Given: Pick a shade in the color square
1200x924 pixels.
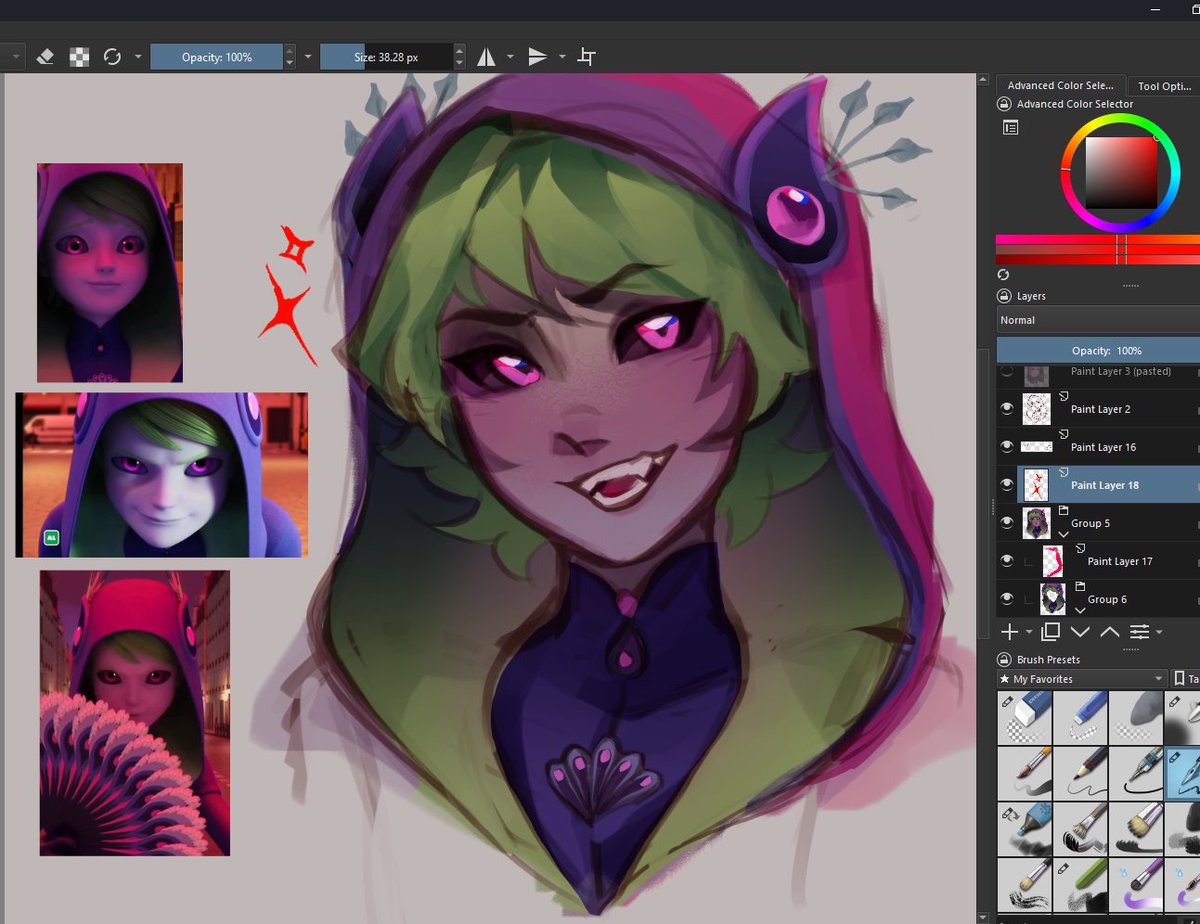Looking at the screenshot, I should click(1120, 173).
